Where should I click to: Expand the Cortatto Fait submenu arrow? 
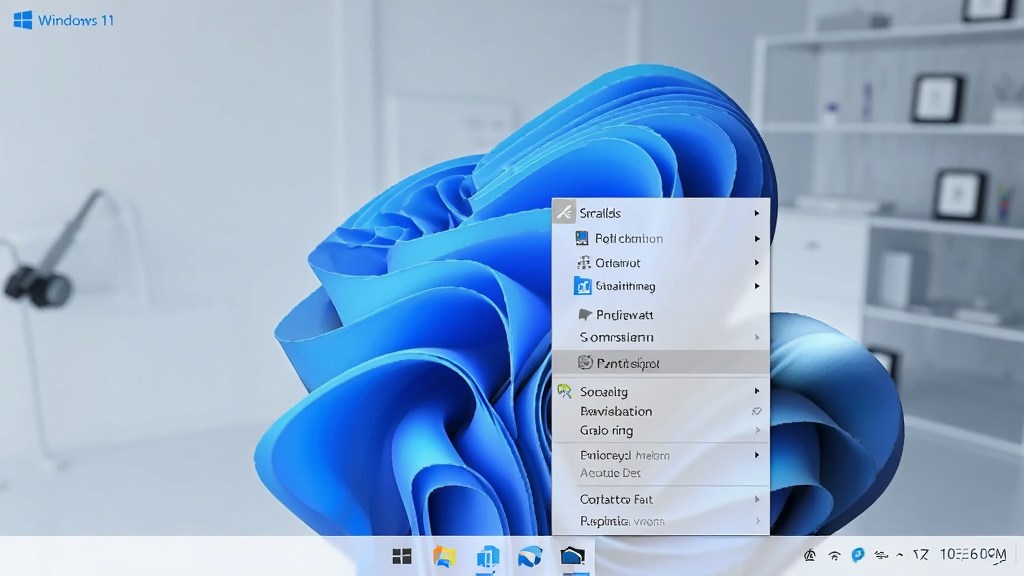click(x=757, y=500)
